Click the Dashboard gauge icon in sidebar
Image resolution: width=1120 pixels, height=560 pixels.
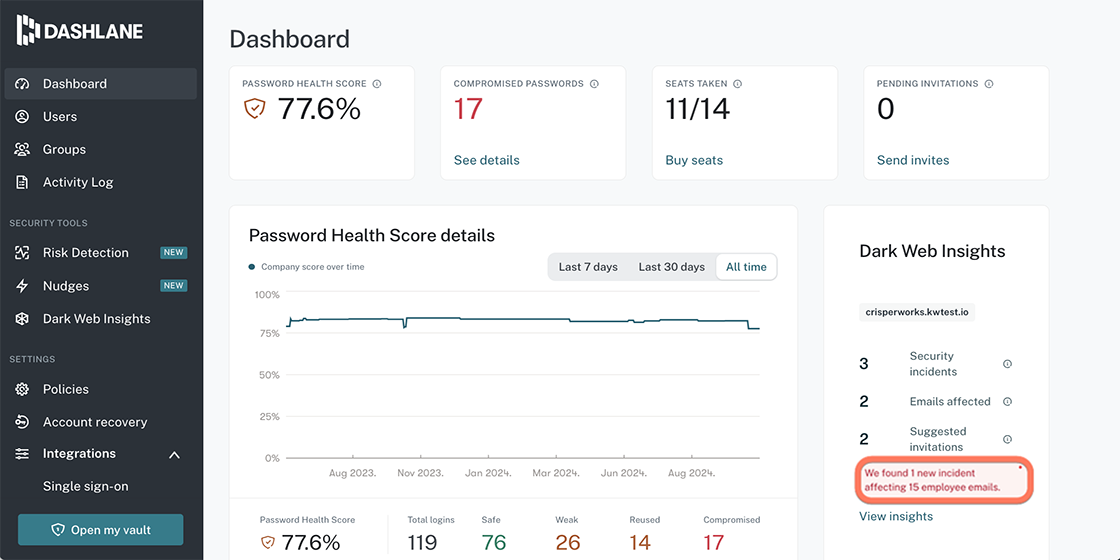tap(22, 84)
